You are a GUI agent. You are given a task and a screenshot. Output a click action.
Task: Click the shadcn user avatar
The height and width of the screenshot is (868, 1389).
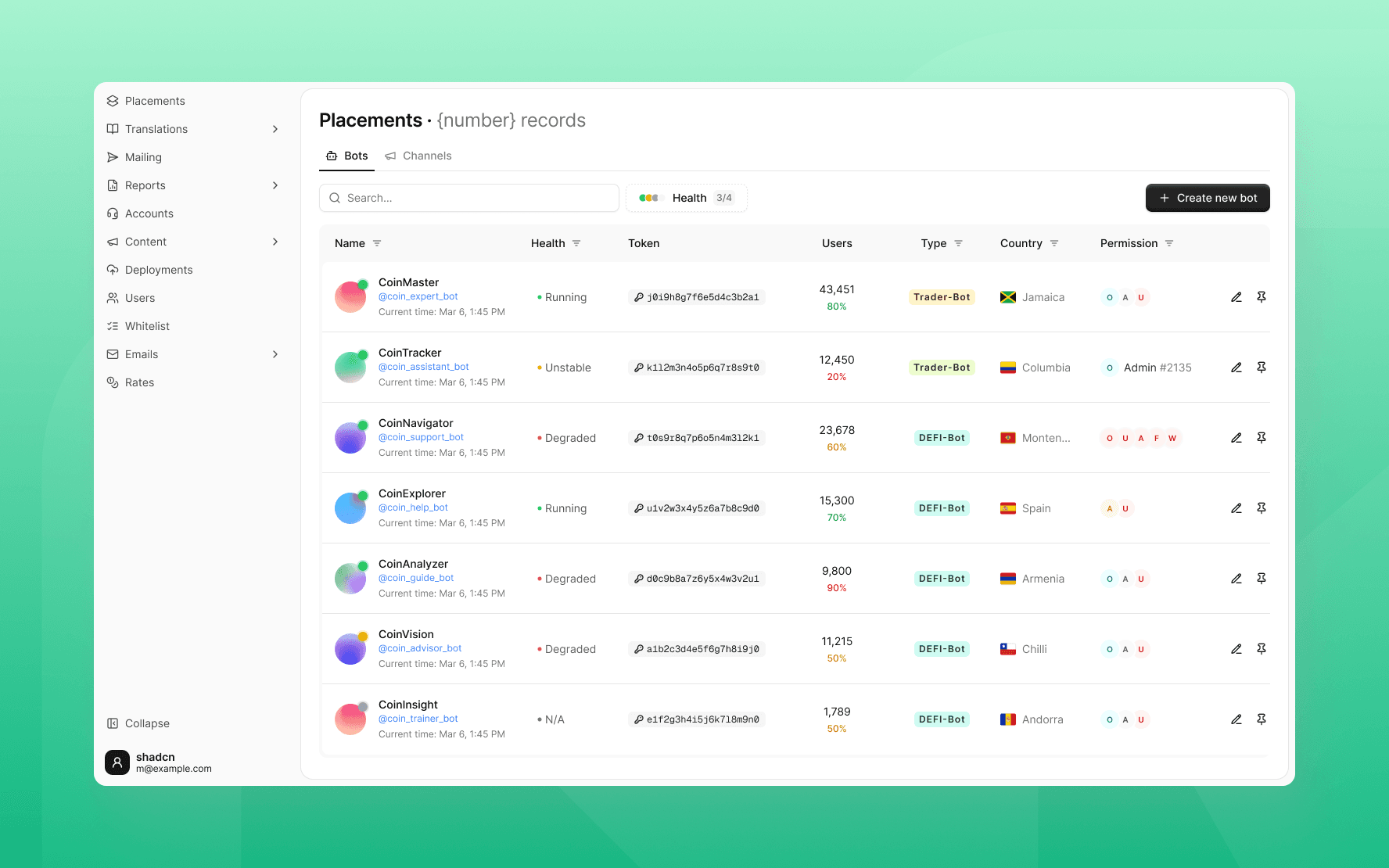pyautogui.click(x=117, y=762)
